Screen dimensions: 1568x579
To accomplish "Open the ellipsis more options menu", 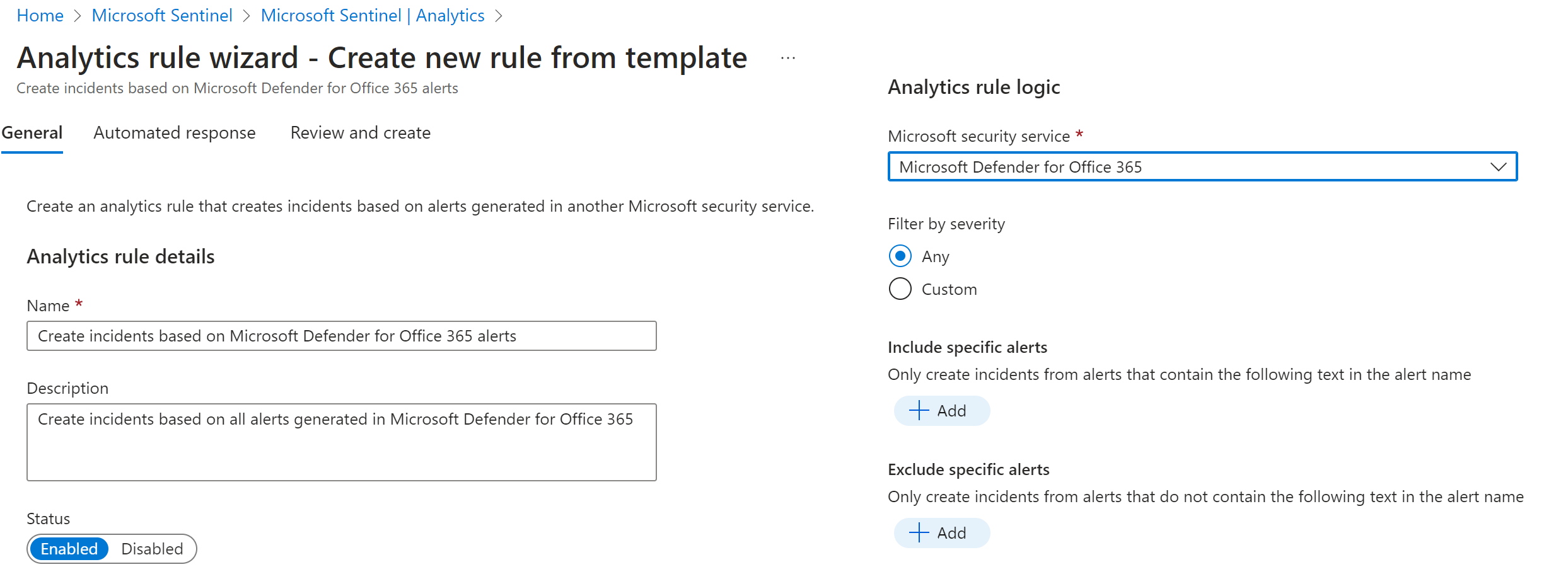I will point(787,59).
